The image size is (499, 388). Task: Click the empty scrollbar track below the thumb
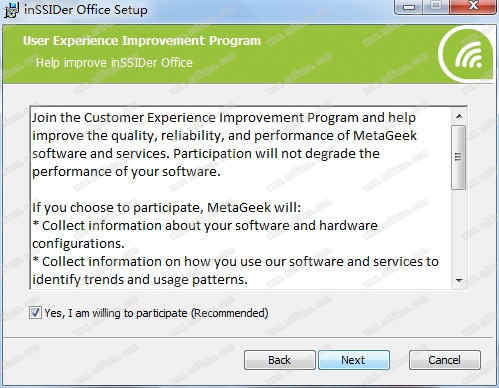pyautogui.click(x=459, y=231)
